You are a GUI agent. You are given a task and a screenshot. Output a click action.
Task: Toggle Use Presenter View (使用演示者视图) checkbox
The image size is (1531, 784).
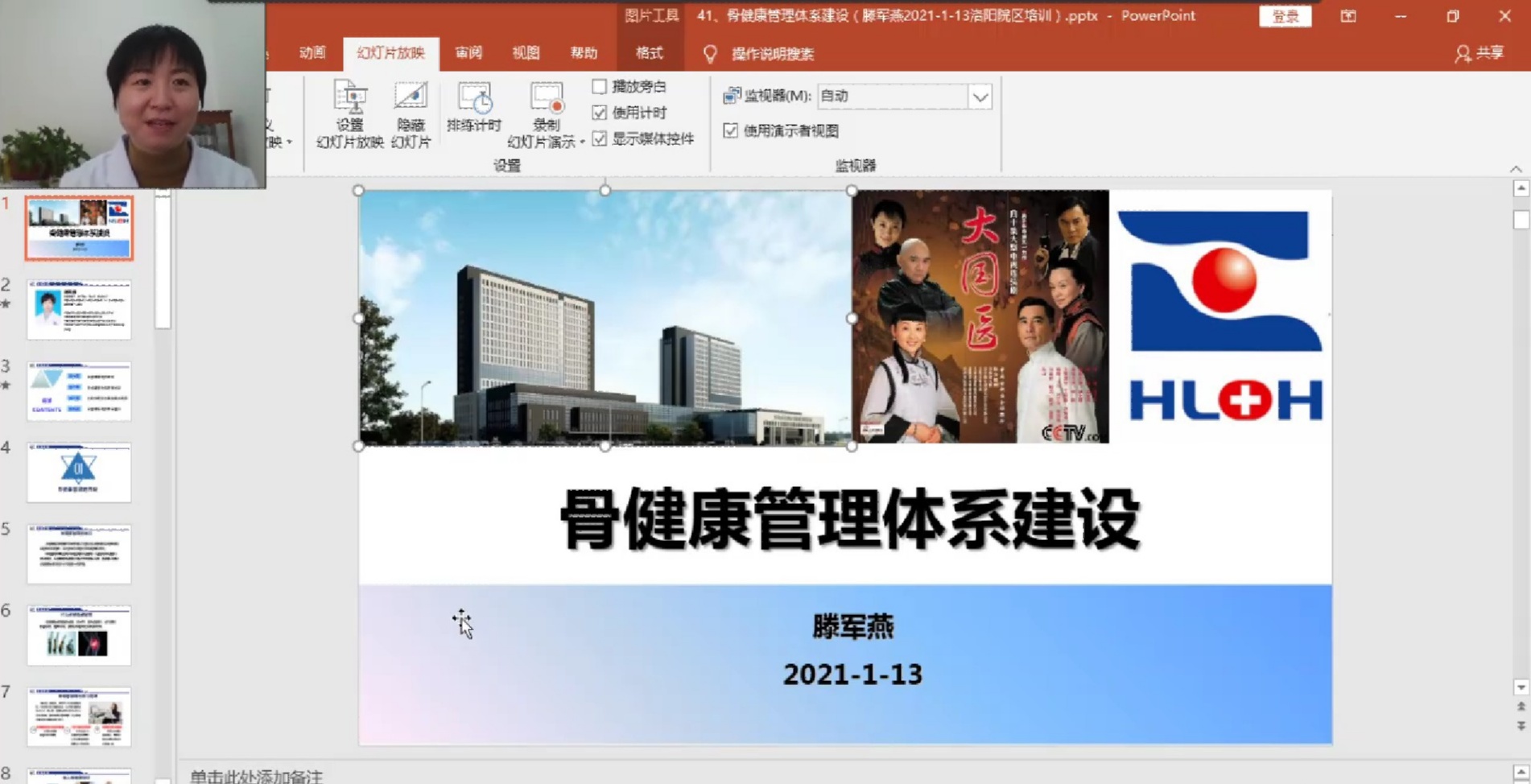(731, 130)
